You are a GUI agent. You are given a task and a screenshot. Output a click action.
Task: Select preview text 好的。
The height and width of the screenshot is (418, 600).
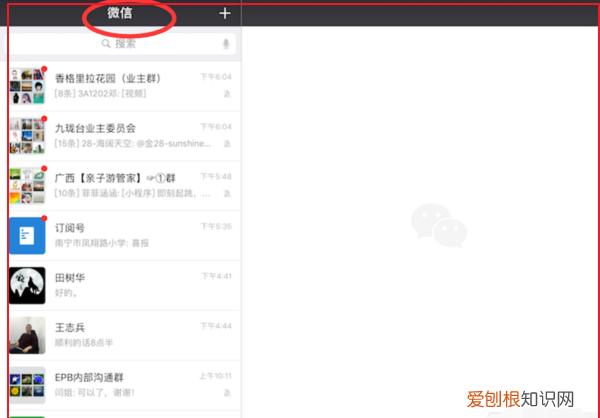coord(67,293)
